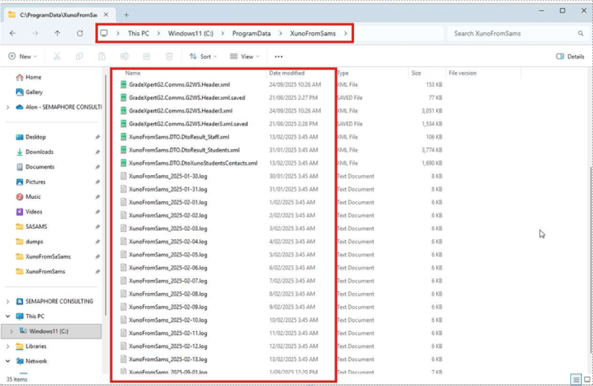Click the Windows11 (C:) breadcrumb
Screen dimensions: 593x386
191,33
